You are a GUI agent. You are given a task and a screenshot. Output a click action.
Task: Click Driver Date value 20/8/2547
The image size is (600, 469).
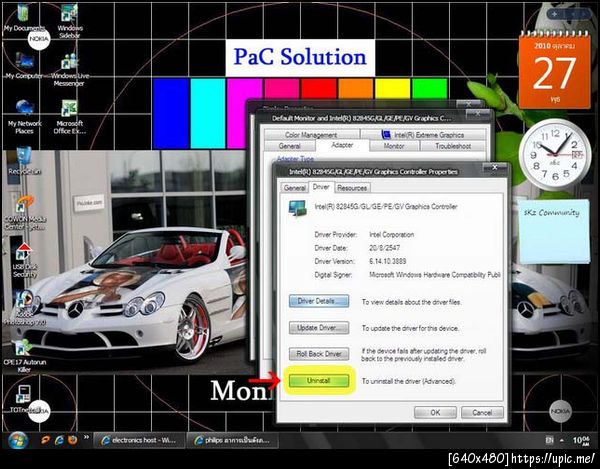385,248
